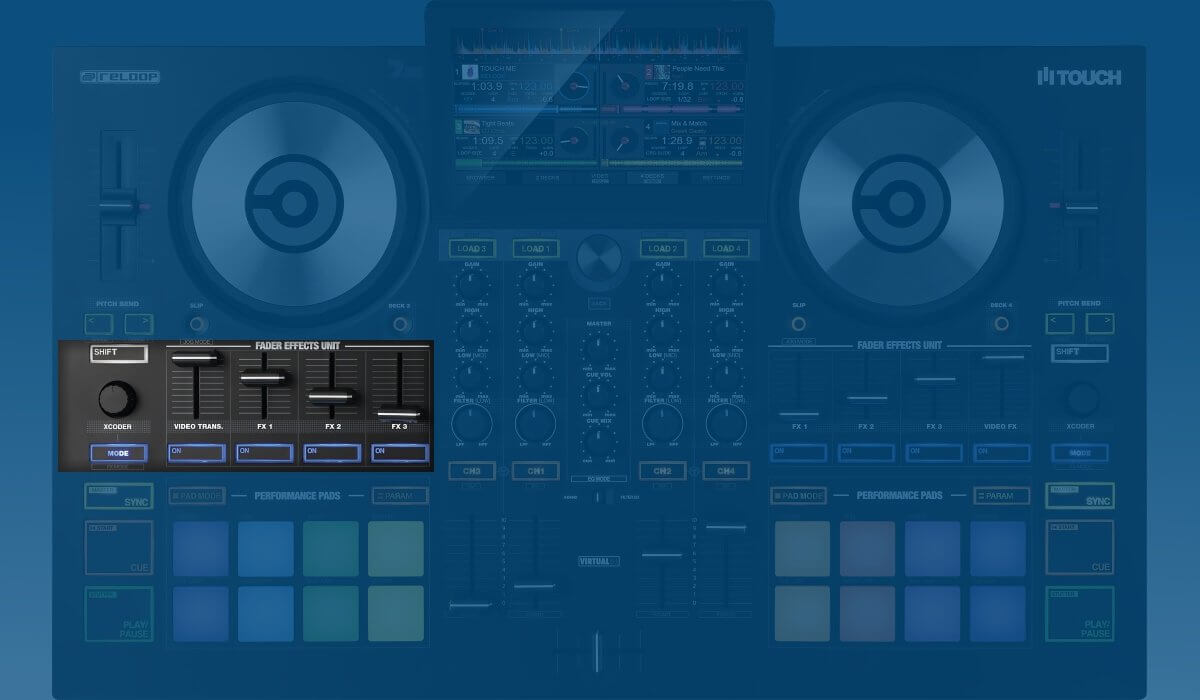The height and width of the screenshot is (700, 1200).
Task: Toggle ON button under right deck FX 1
Action: tap(799, 453)
